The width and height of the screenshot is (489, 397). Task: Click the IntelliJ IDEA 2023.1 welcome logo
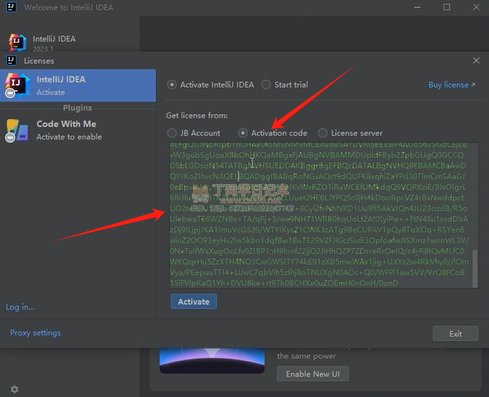(x=17, y=43)
